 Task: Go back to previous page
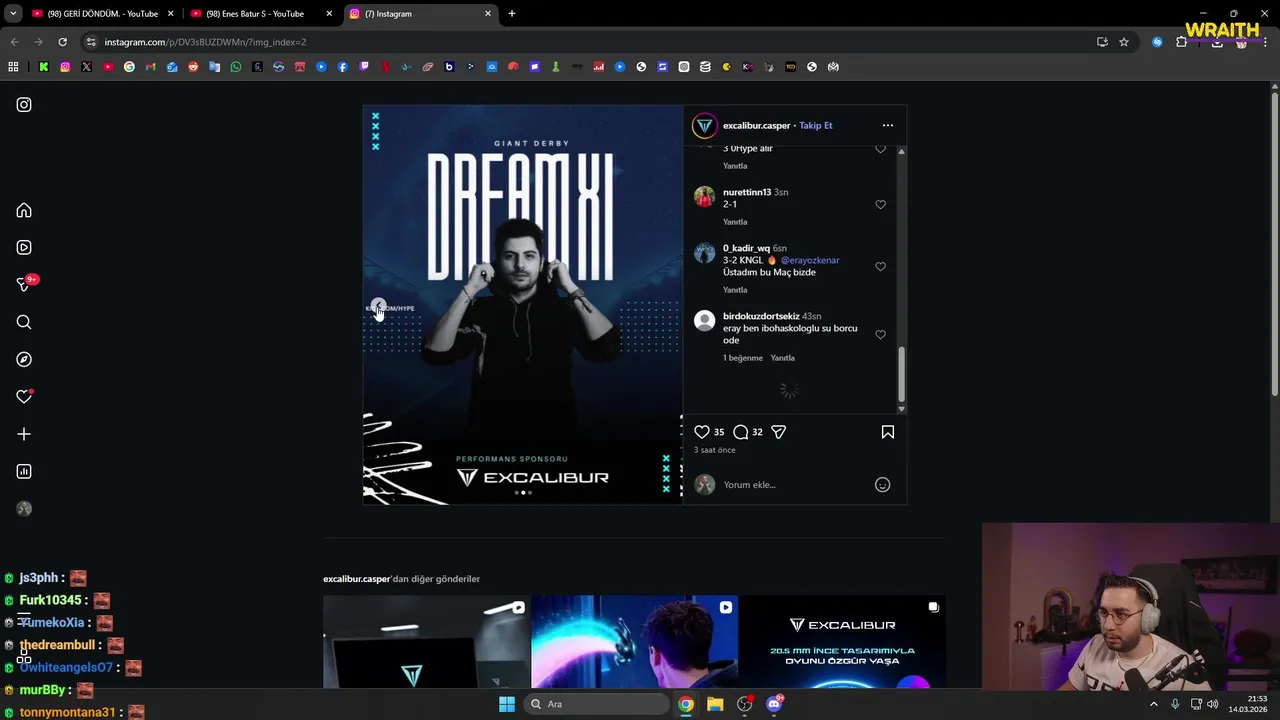pos(14,42)
